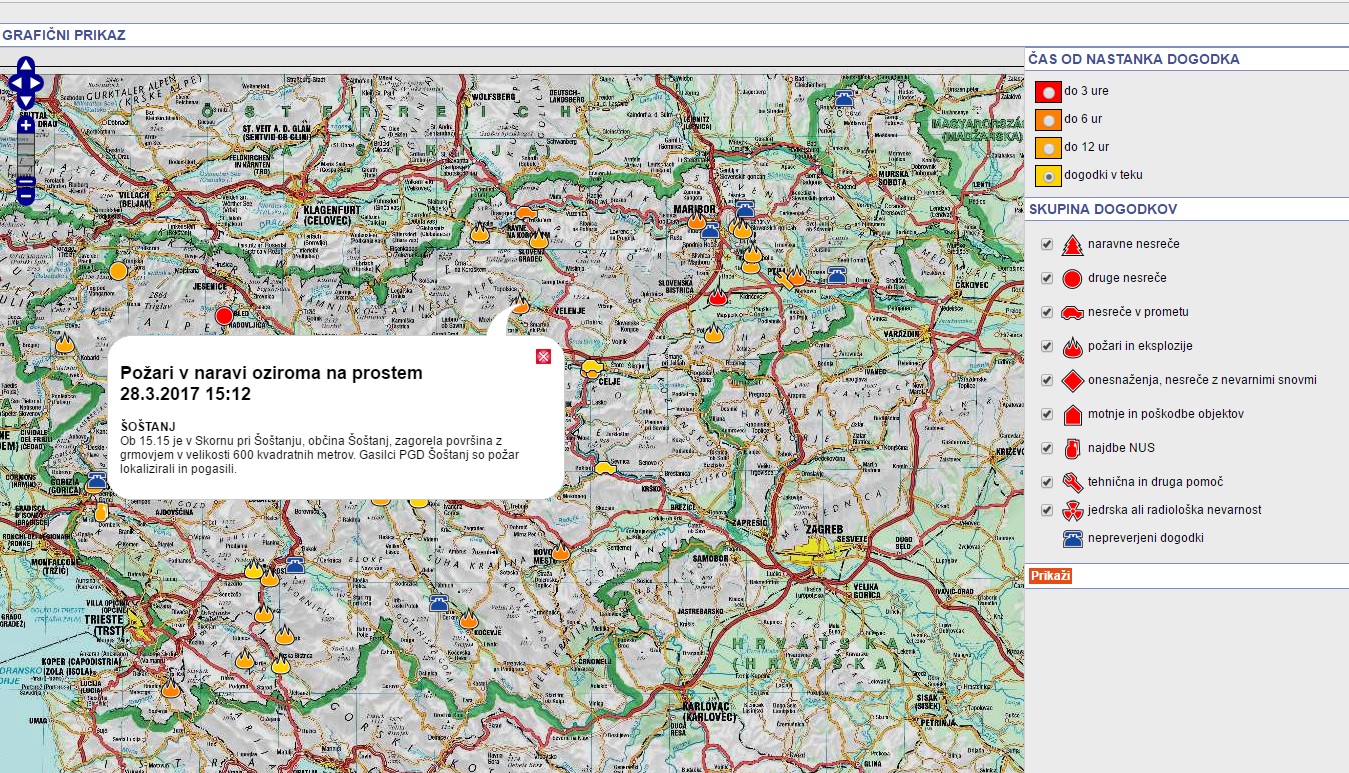This screenshot has height=773, width=1349.
Task: Uncheck the 'druge nesreče' checkbox
Action: [1047, 278]
